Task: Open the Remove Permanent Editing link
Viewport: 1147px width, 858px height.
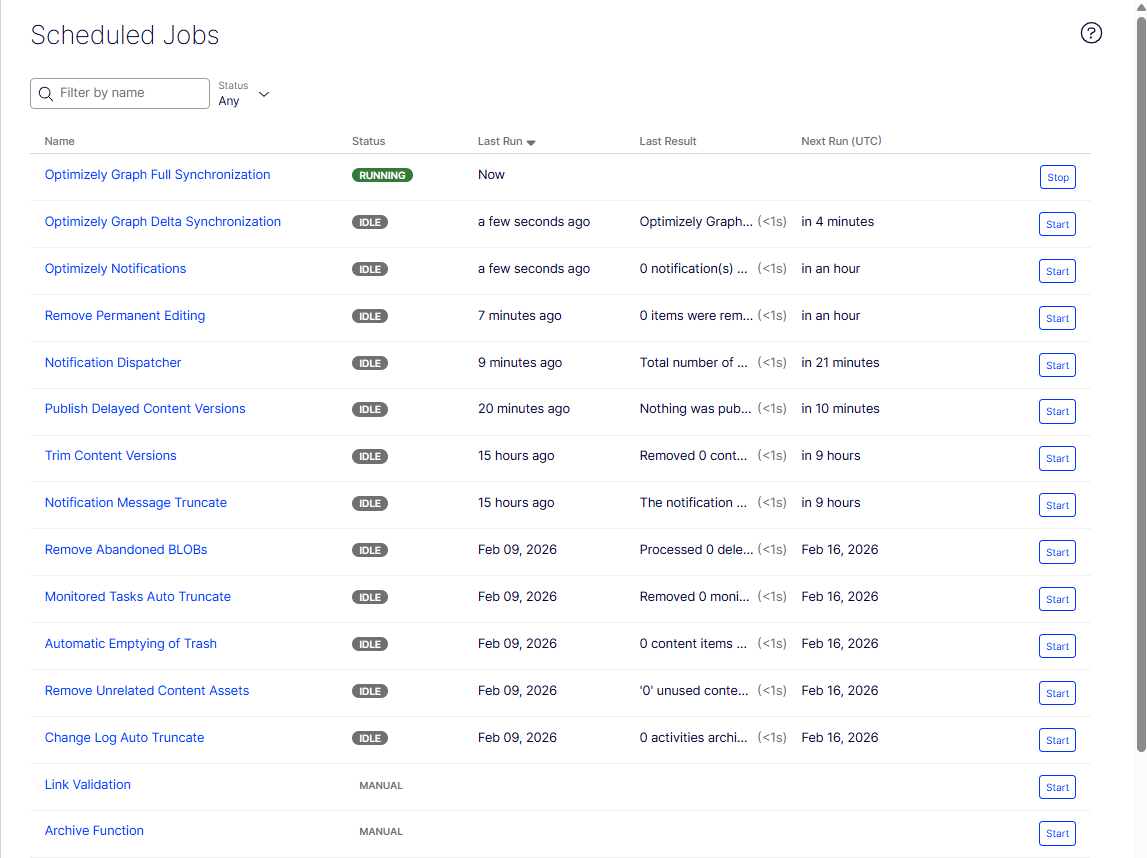Action: pyautogui.click(x=125, y=315)
